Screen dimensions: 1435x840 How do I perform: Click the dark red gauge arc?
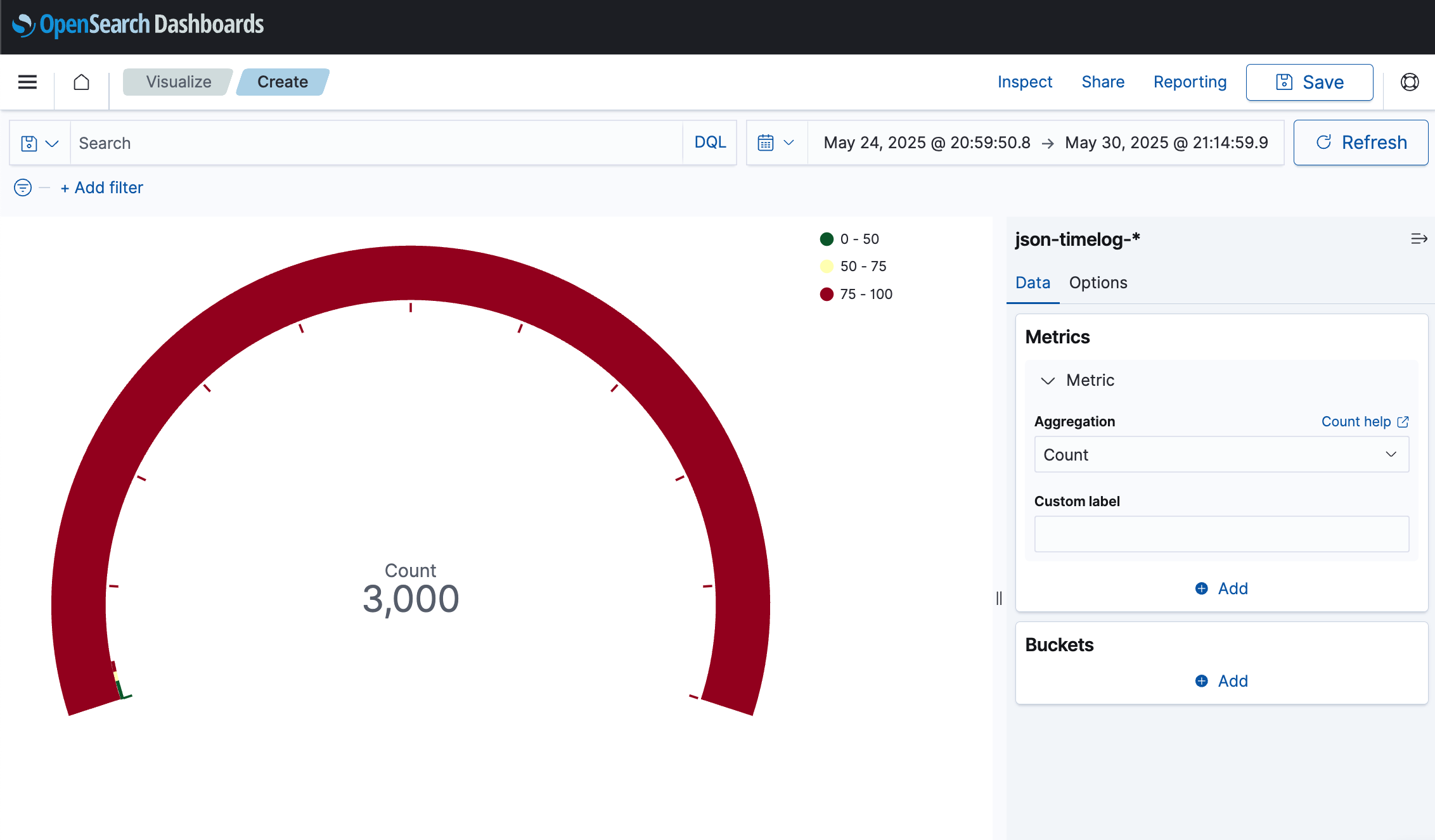click(411, 272)
